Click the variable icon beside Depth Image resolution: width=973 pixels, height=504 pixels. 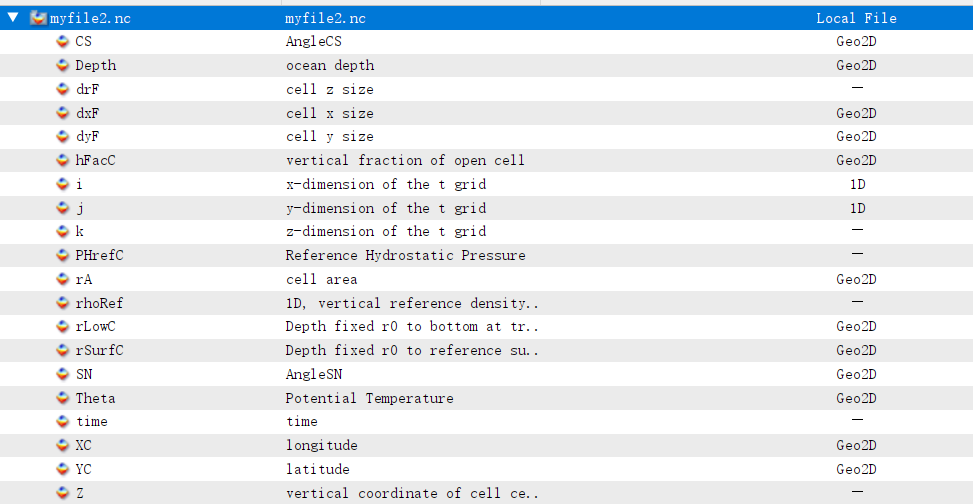coord(63,66)
